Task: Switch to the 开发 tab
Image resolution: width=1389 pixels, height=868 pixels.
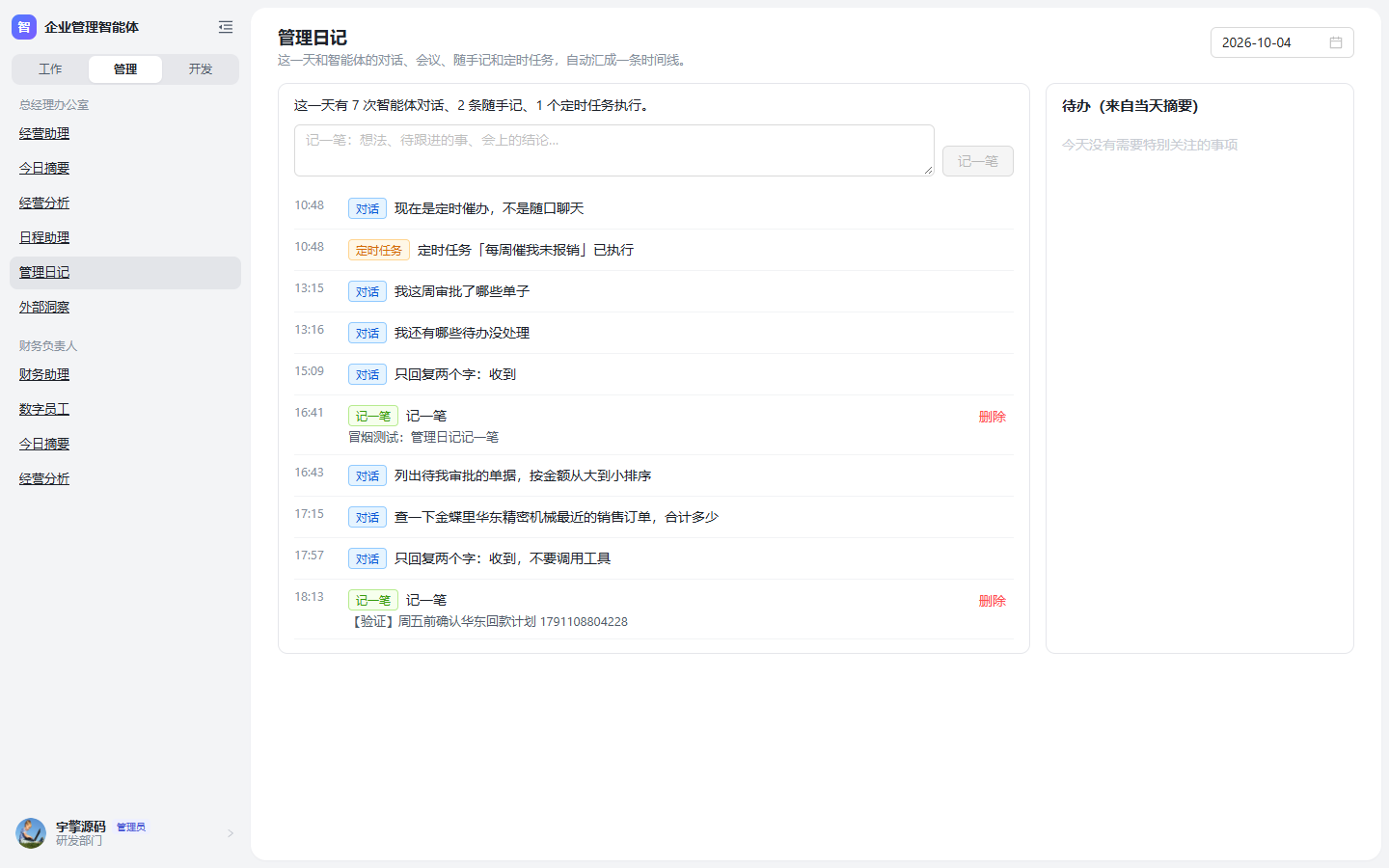Action: click(x=201, y=69)
